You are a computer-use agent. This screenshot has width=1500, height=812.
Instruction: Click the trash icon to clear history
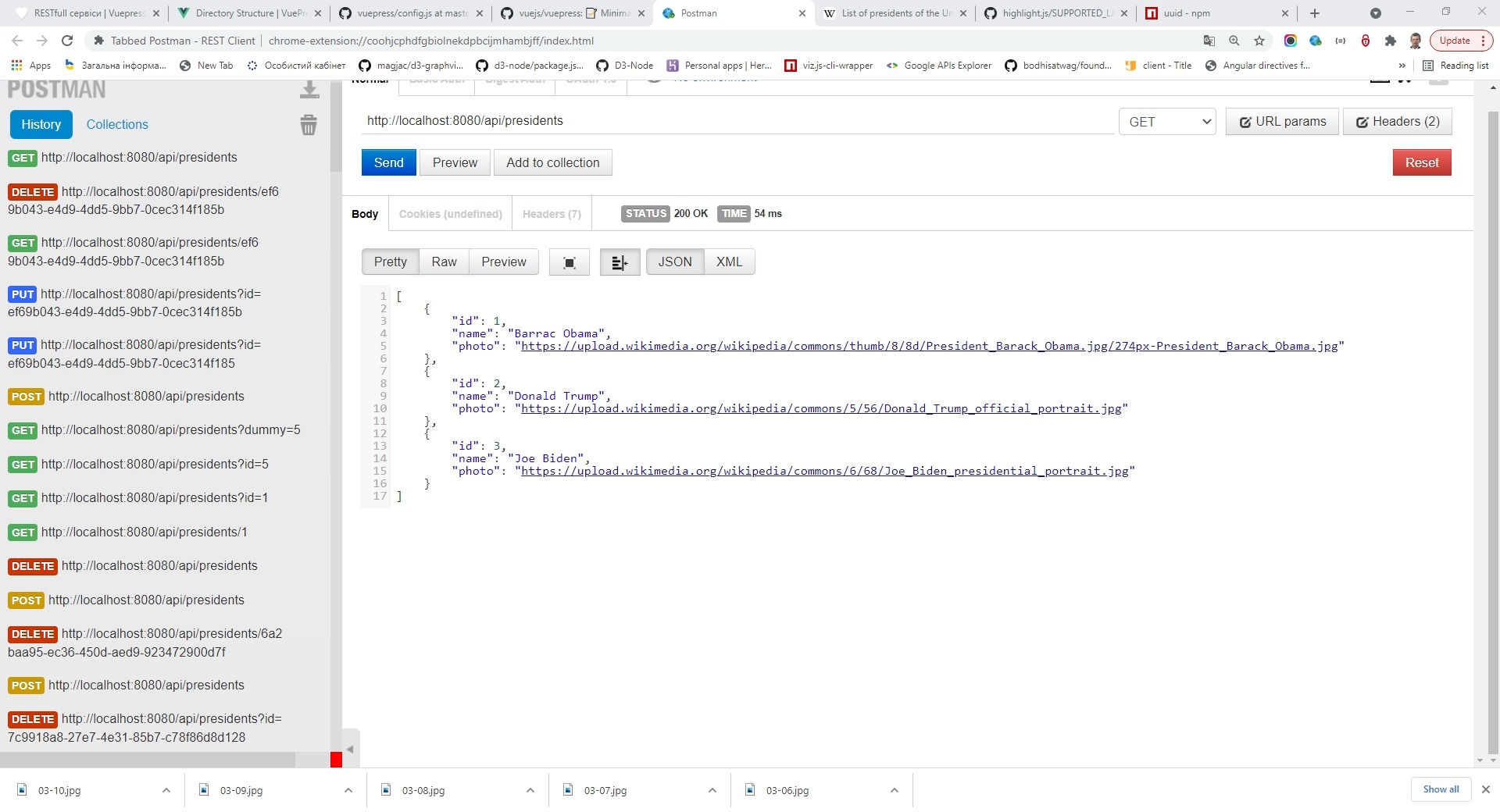coord(309,125)
